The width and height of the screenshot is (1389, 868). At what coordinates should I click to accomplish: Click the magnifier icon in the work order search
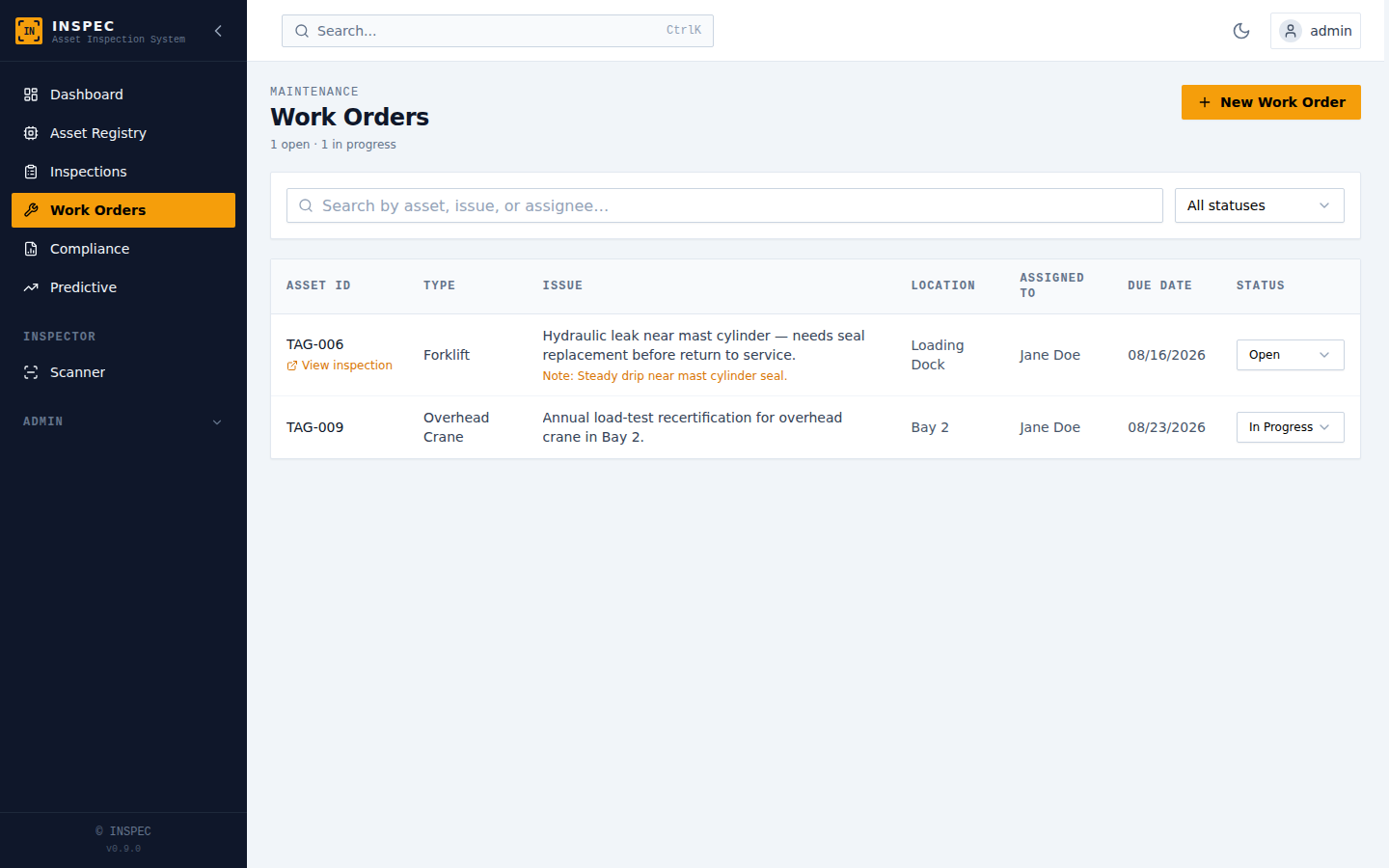click(306, 205)
